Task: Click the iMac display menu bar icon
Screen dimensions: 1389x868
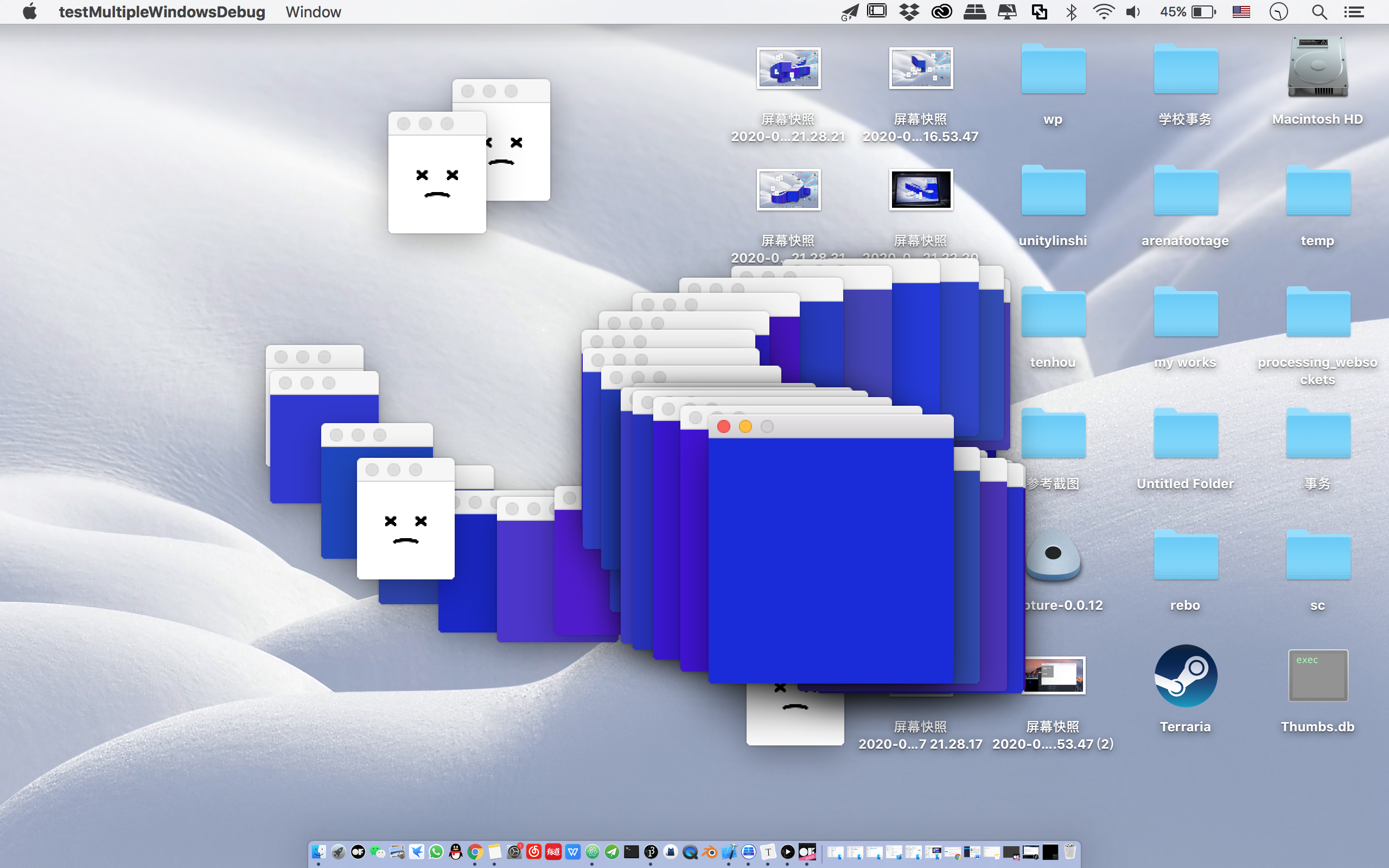Action: (1008, 11)
